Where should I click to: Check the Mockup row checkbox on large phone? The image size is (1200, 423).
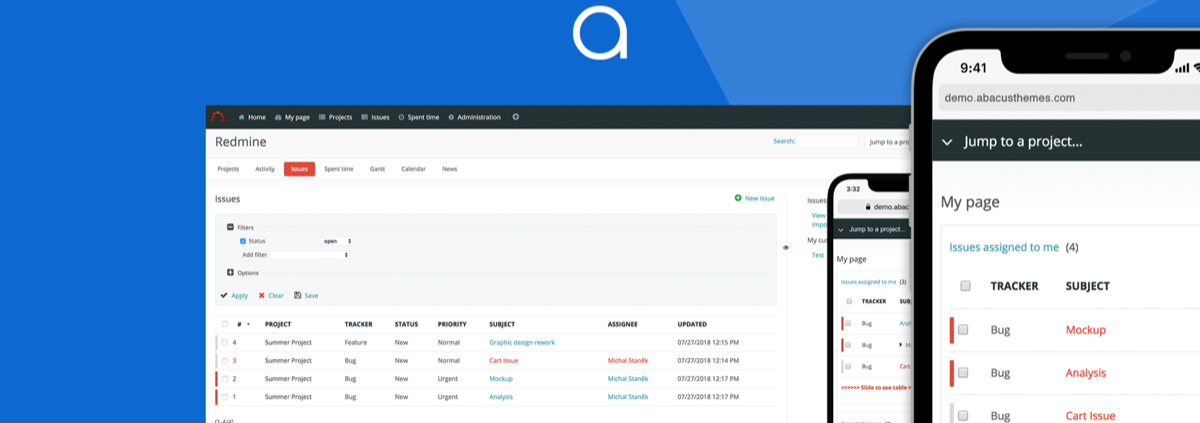tap(963, 329)
